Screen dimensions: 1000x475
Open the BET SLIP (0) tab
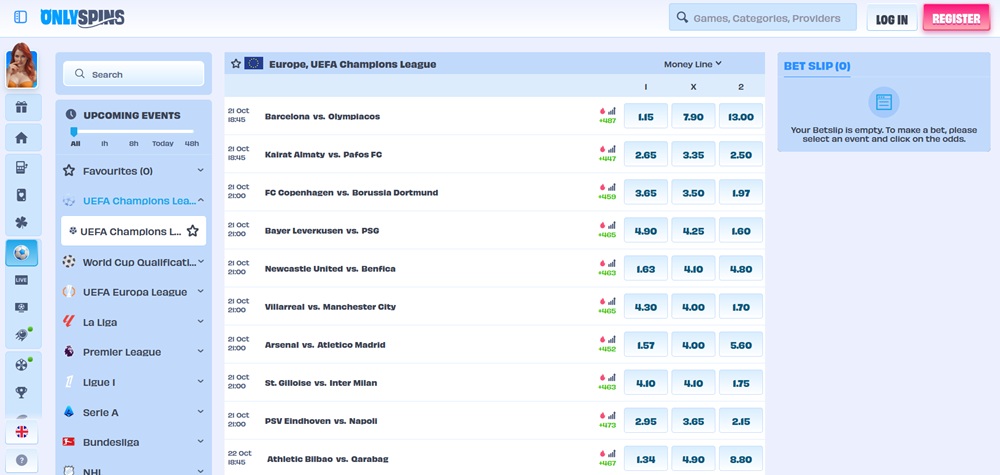click(x=817, y=66)
